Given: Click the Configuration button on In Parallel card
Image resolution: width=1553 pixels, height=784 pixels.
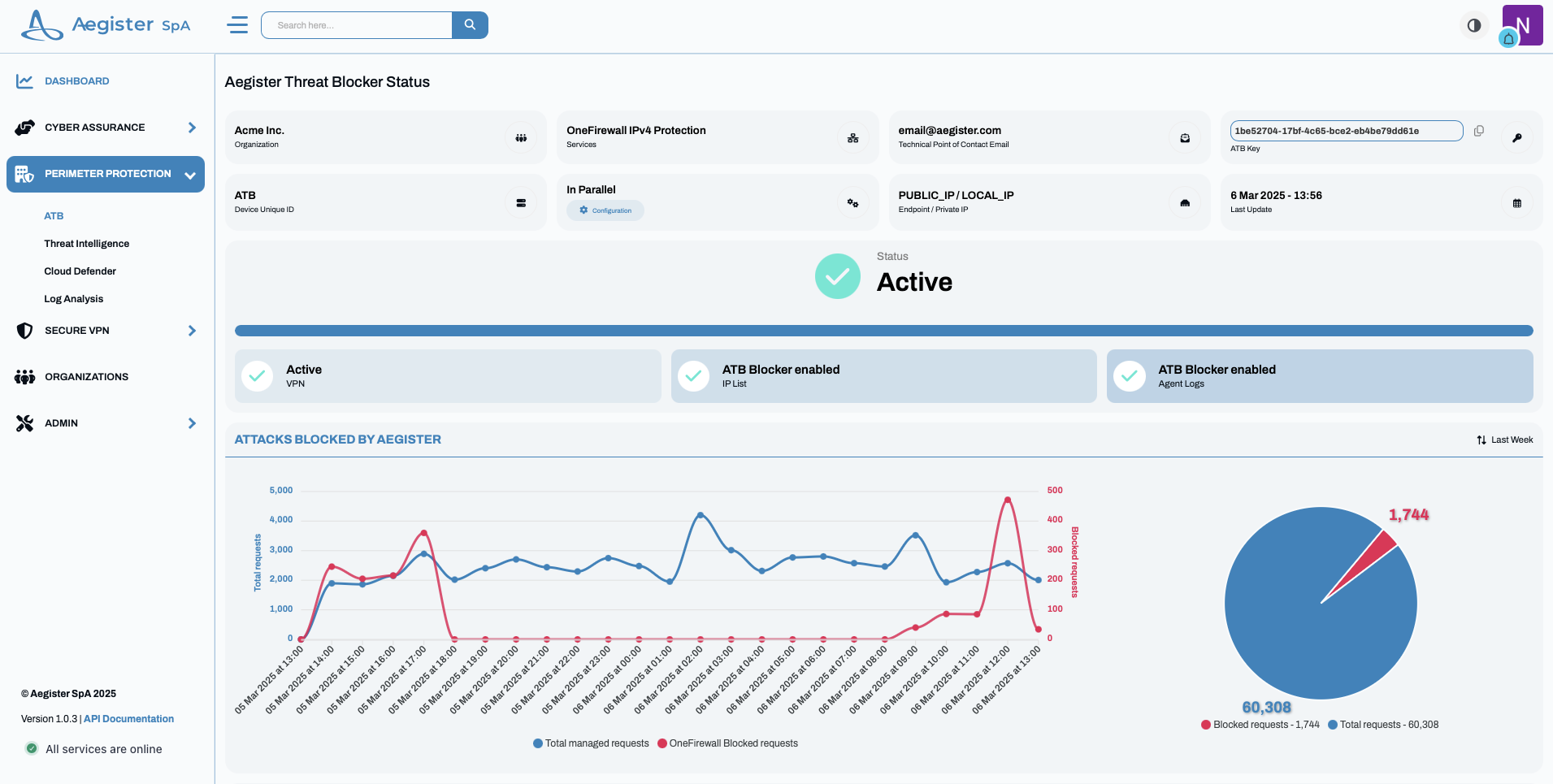Looking at the screenshot, I should click(x=605, y=210).
